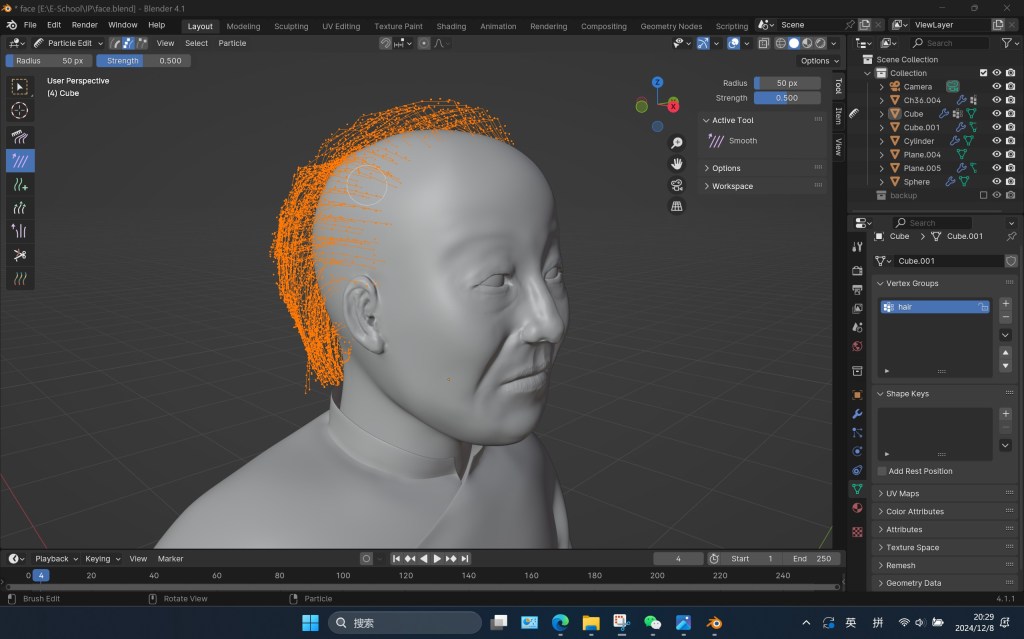Open the Modifiers wrench properties tab
The width and height of the screenshot is (1024, 639).
pyautogui.click(x=857, y=414)
